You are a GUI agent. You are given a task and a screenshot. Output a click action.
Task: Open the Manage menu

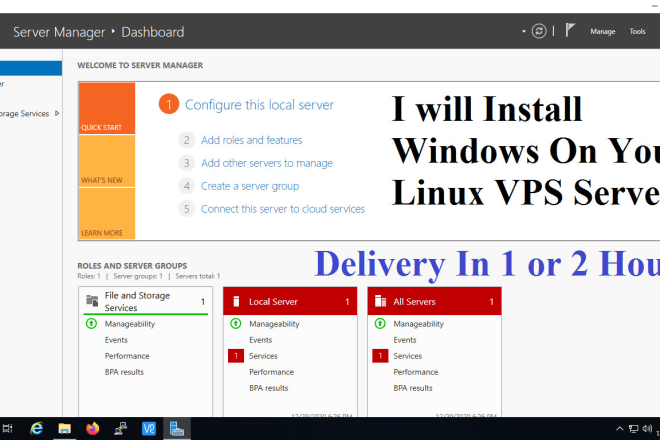tap(602, 32)
